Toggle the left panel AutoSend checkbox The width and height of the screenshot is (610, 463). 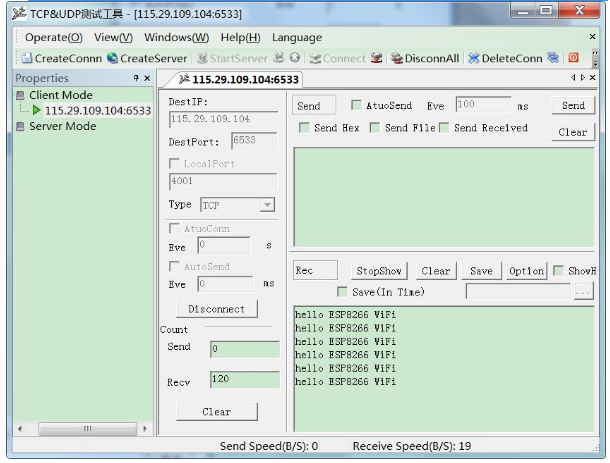point(174,267)
